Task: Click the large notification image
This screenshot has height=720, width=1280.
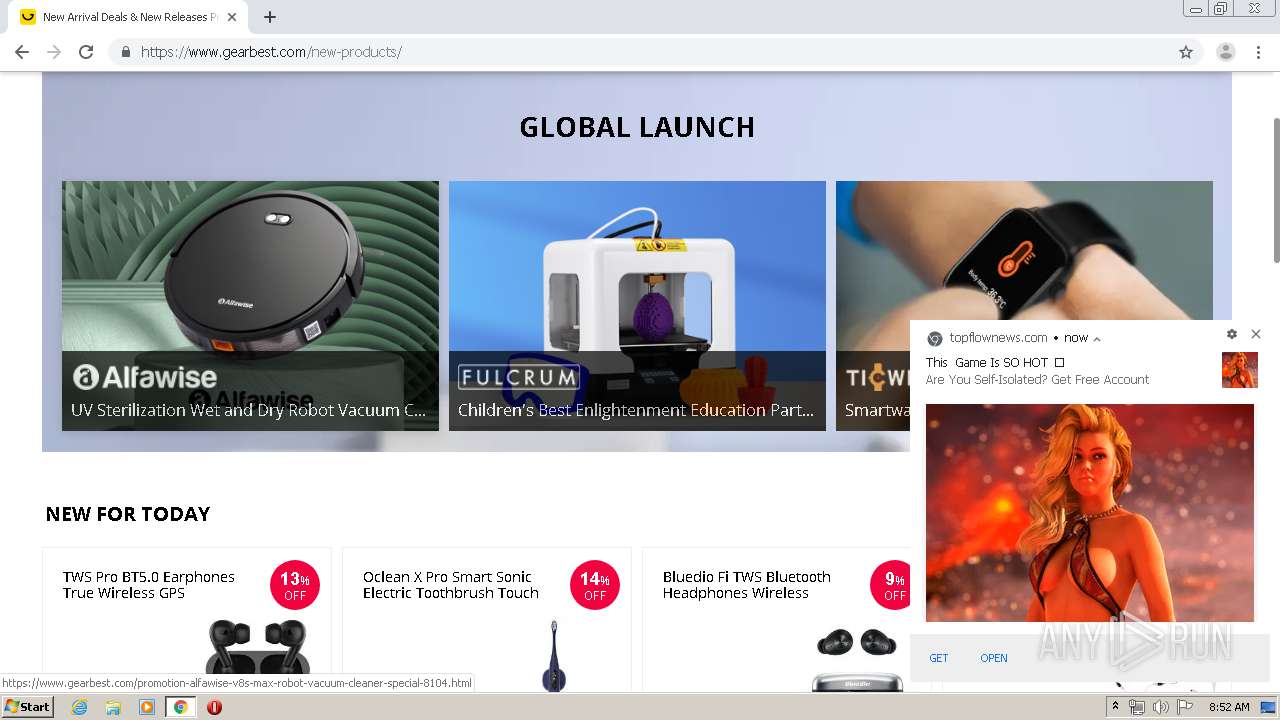Action: coord(1090,513)
